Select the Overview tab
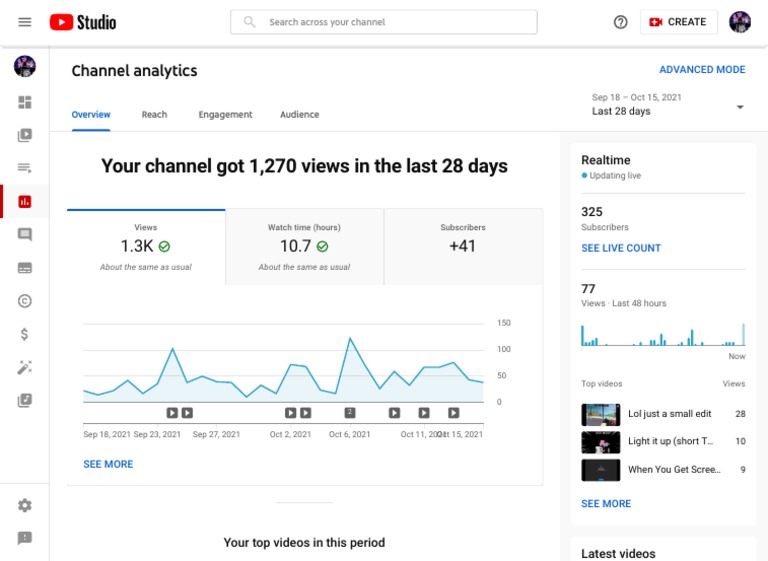The image size is (768, 561). tap(91, 115)
